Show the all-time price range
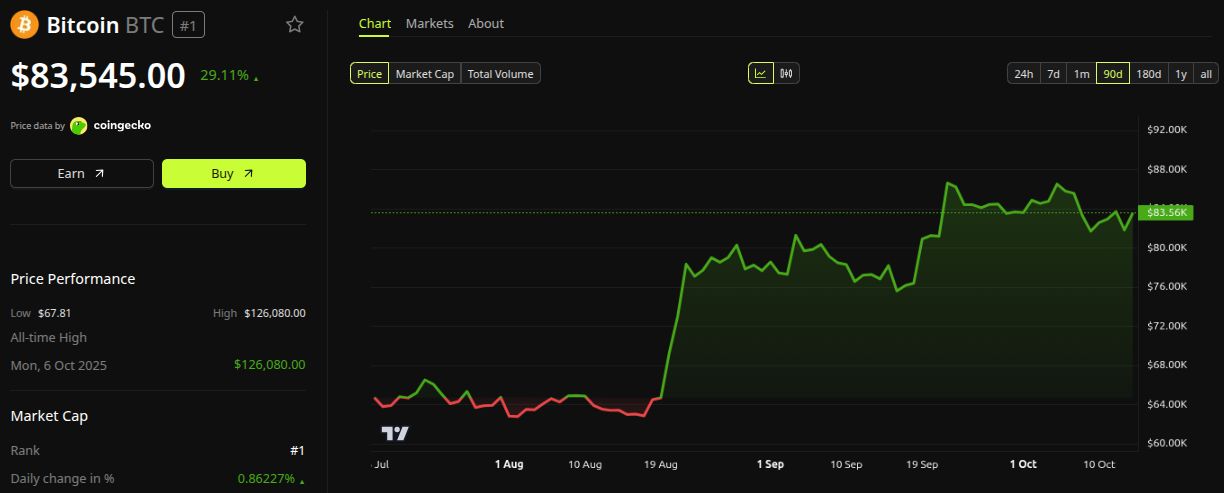Screen dimensions: 1224x493 coord(1206,73)
